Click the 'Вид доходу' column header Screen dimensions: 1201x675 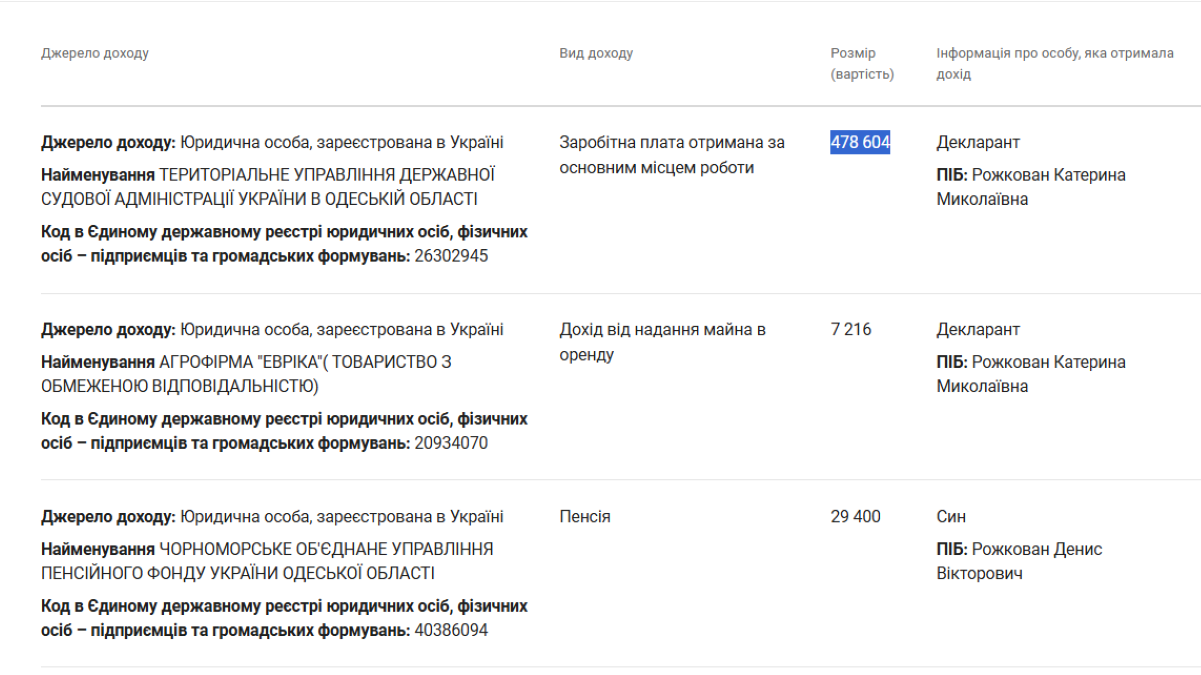coord(596,53)
